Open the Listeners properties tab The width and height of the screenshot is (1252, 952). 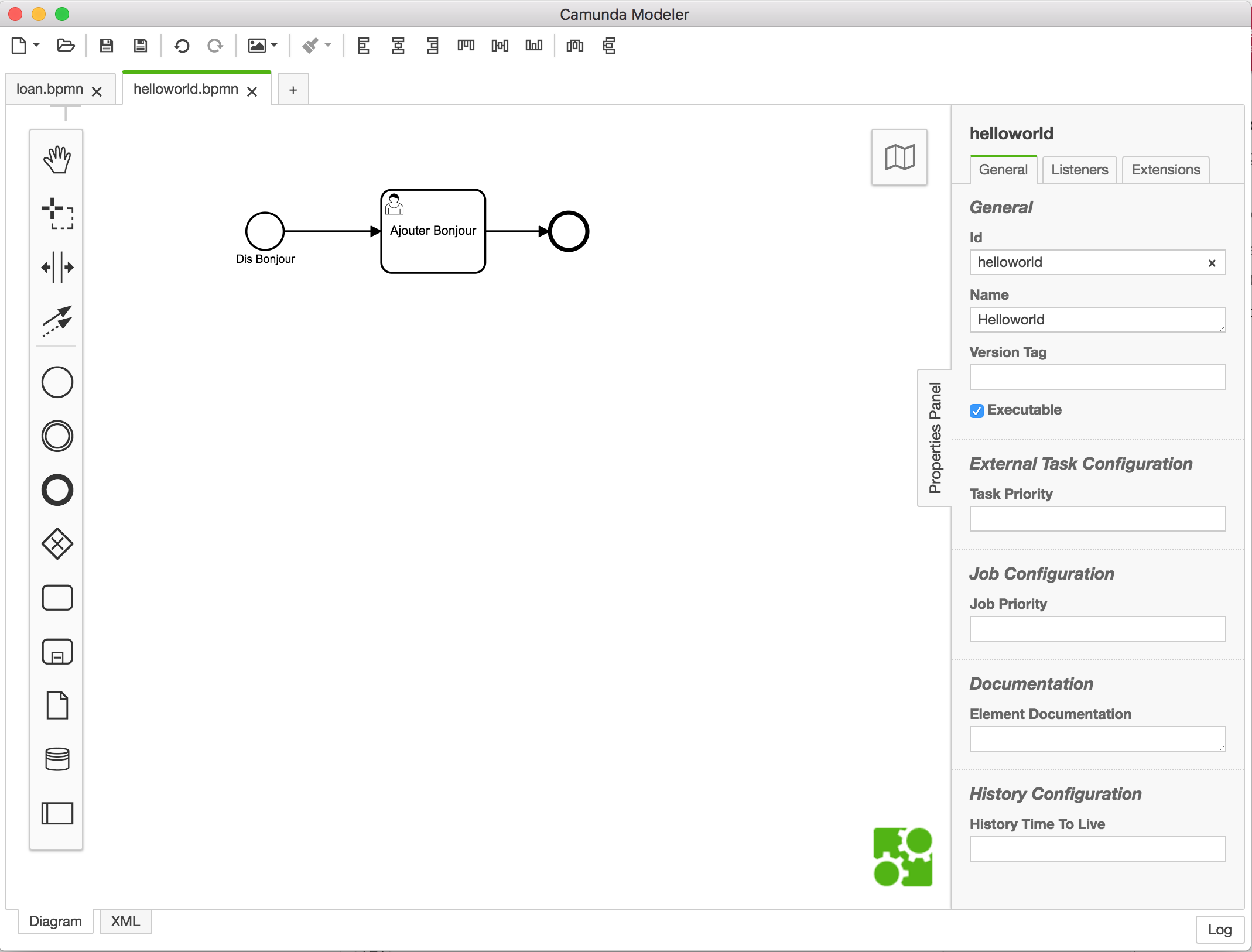[x=1079, y=170]
